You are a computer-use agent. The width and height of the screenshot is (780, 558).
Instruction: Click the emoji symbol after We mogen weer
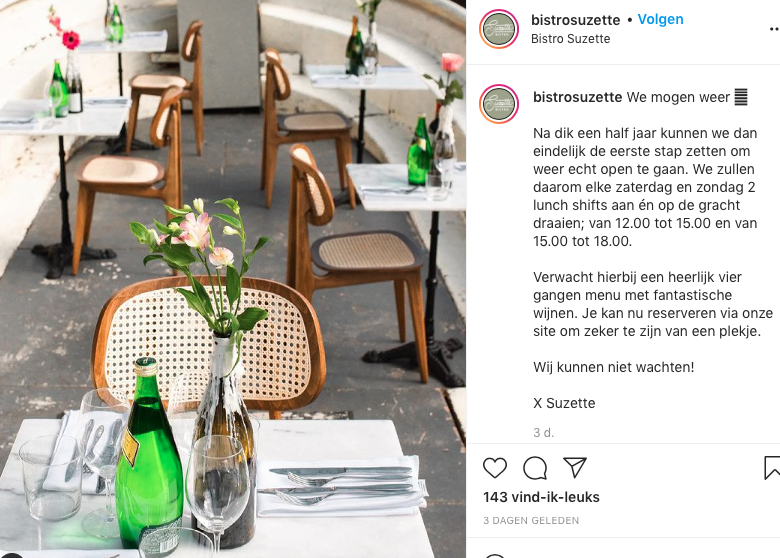point(741,97)
